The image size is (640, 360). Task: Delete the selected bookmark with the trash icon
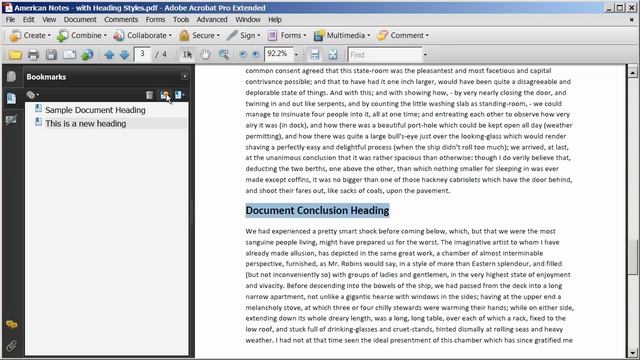[149, 95]
